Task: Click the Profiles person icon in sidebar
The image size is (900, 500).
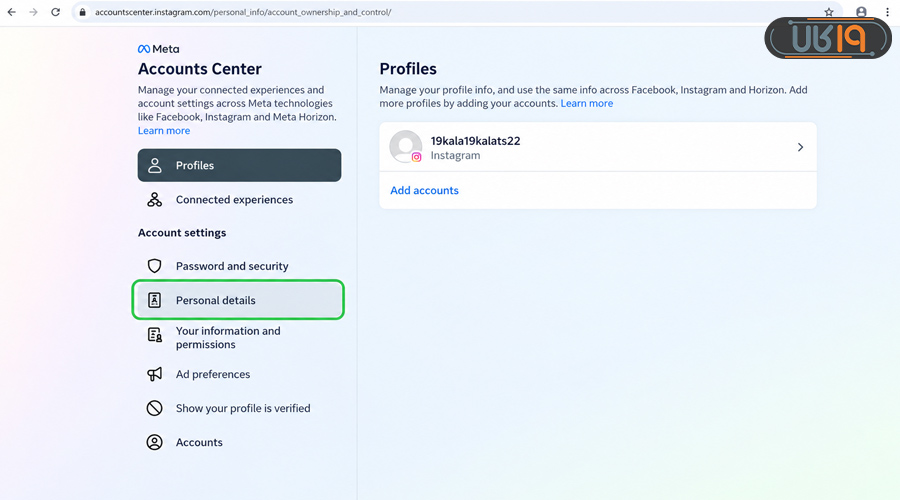Action: (154, 165)
